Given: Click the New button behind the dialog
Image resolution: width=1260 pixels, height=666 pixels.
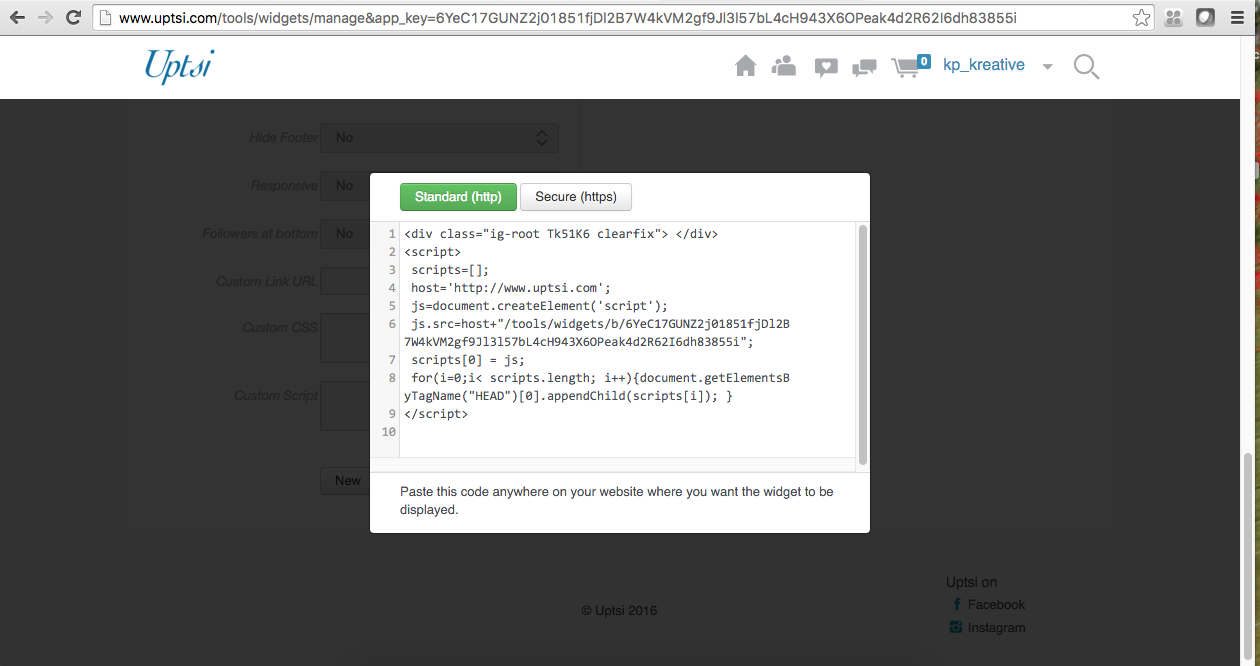Looking at the screenshot, I should click(345, 481).
